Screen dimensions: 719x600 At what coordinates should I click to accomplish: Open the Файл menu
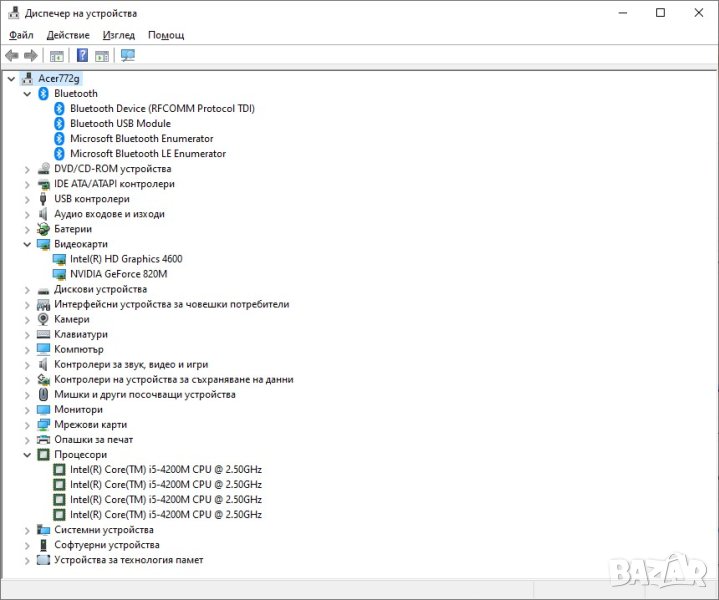[x=21, y=35]
